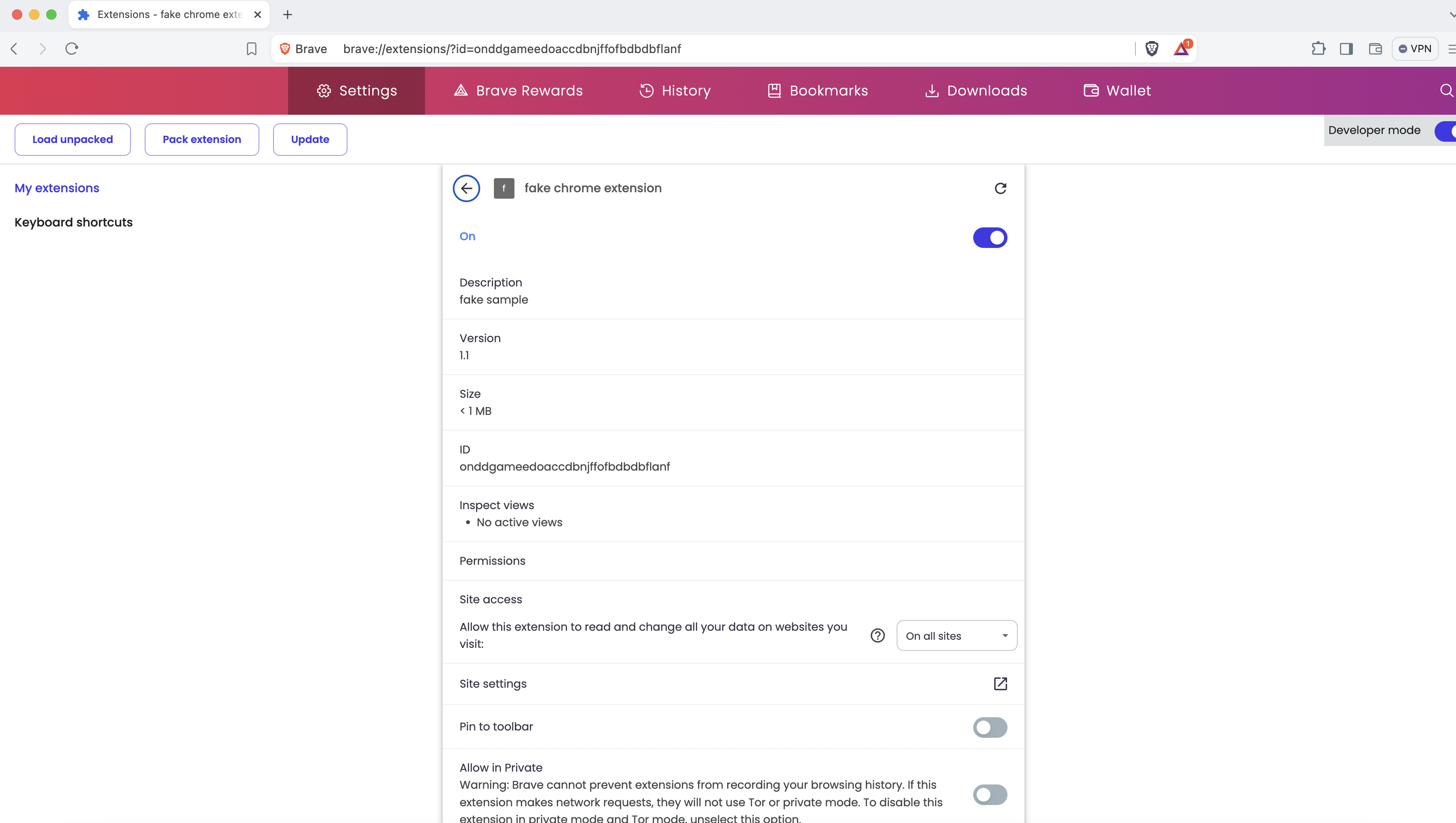This screenshot has height=823, width=1456.
Task: Enable Pin to toolbar toggle
Action: (989, 728)
